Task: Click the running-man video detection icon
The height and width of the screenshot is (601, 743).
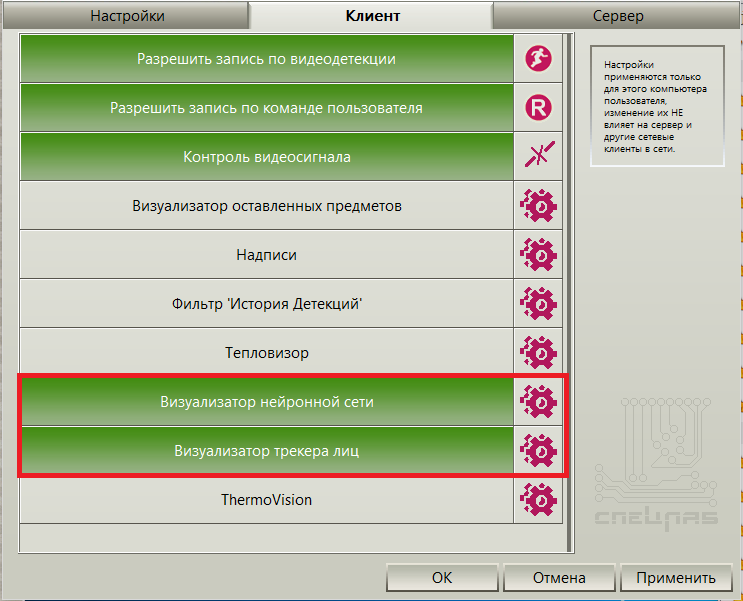Action: [x=538, y=59]
